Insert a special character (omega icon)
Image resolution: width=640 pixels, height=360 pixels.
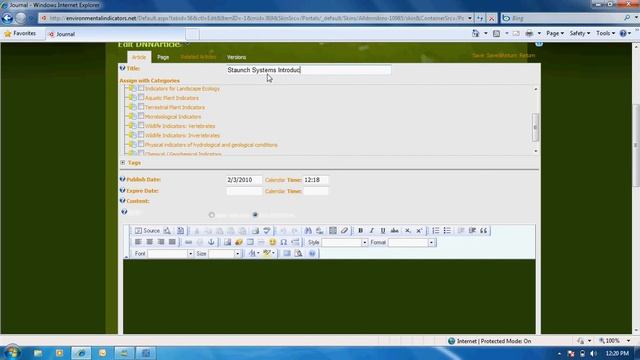pyautogui.click(x=284, y=242)
